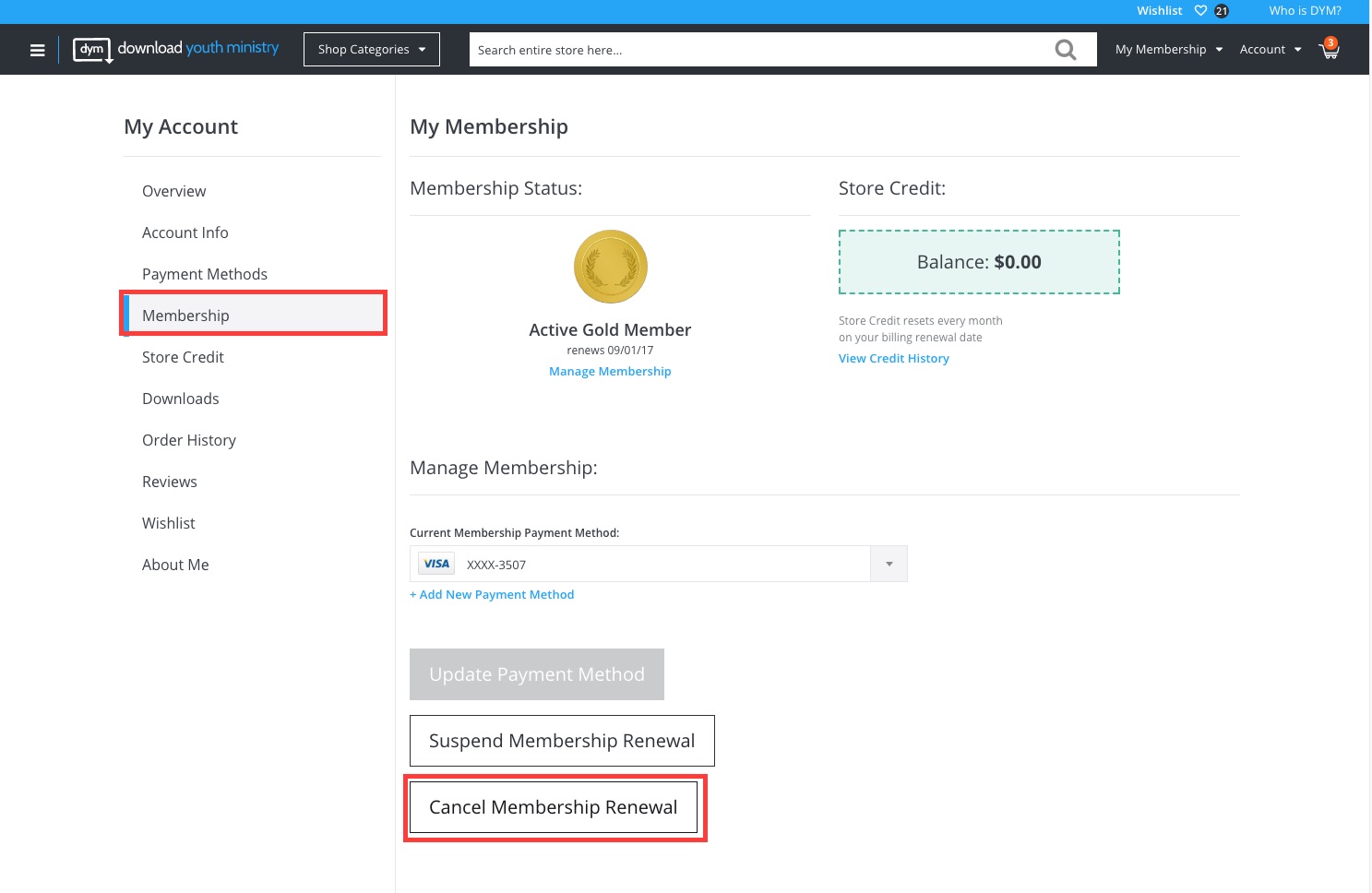Screen dimensions: 1372x893
Task: Open Store Credit in sidebar
Action: tap(183, 357)
